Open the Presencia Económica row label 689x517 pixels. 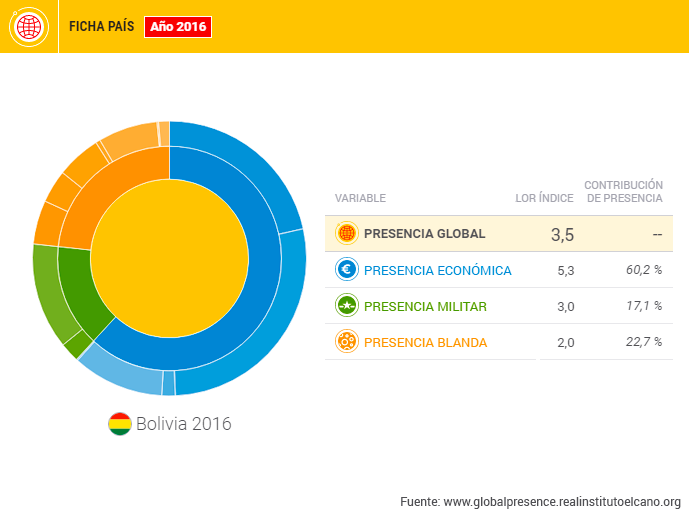[x=437, y=270]
